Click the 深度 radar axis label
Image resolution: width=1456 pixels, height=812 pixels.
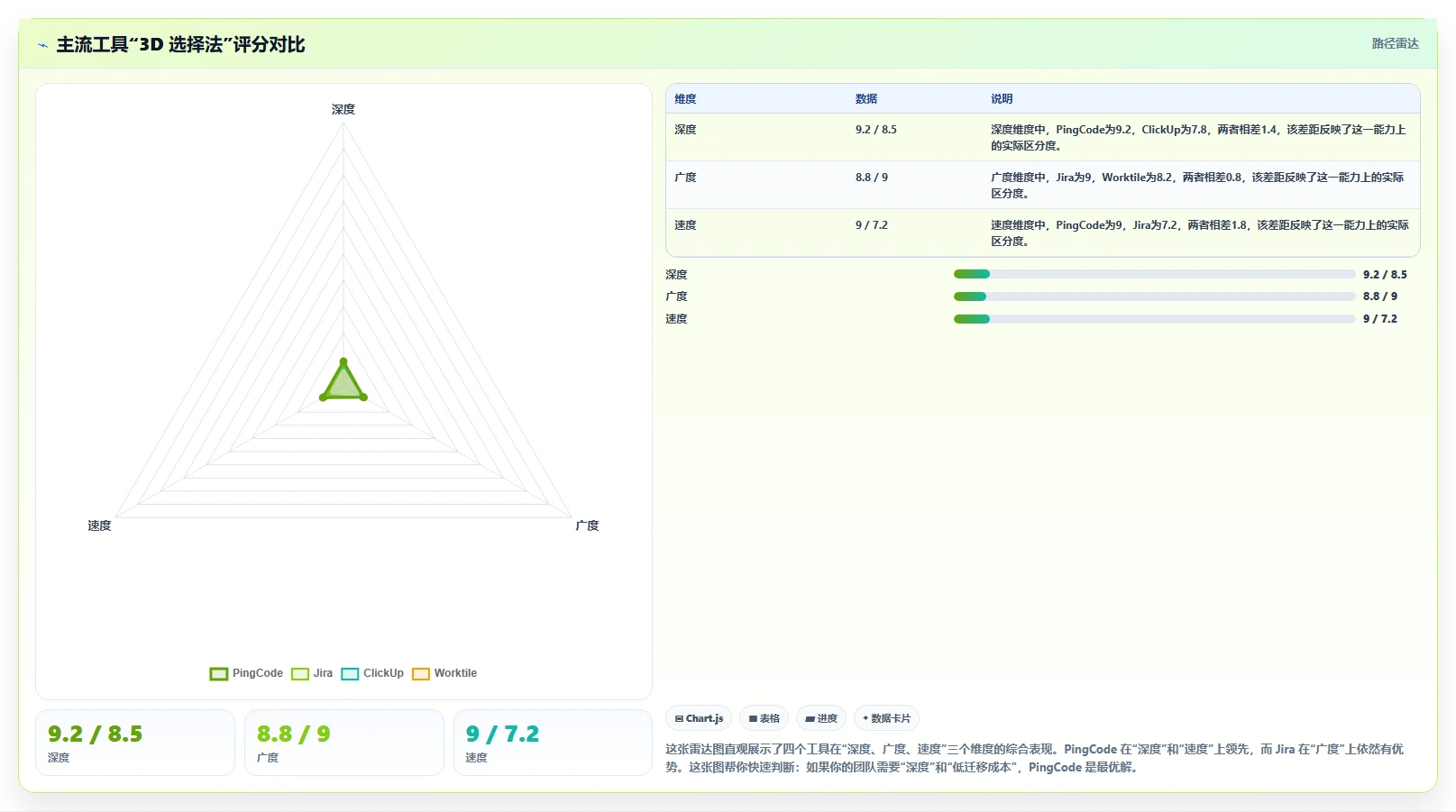[x=343, y=109]
